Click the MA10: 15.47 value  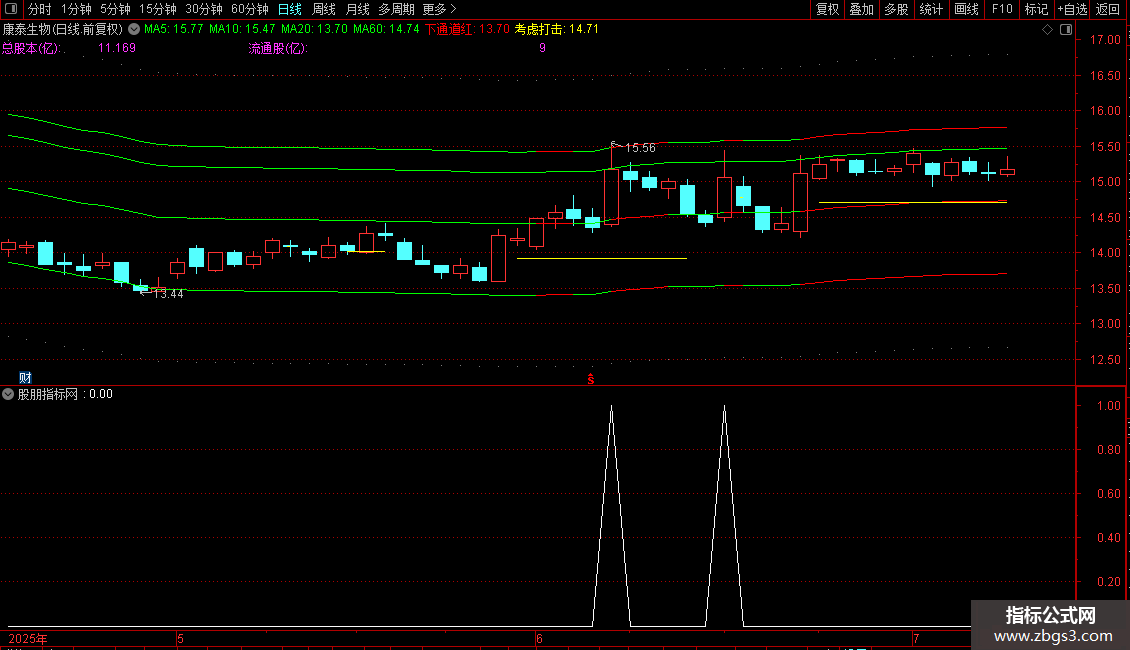tap(242, 29)
